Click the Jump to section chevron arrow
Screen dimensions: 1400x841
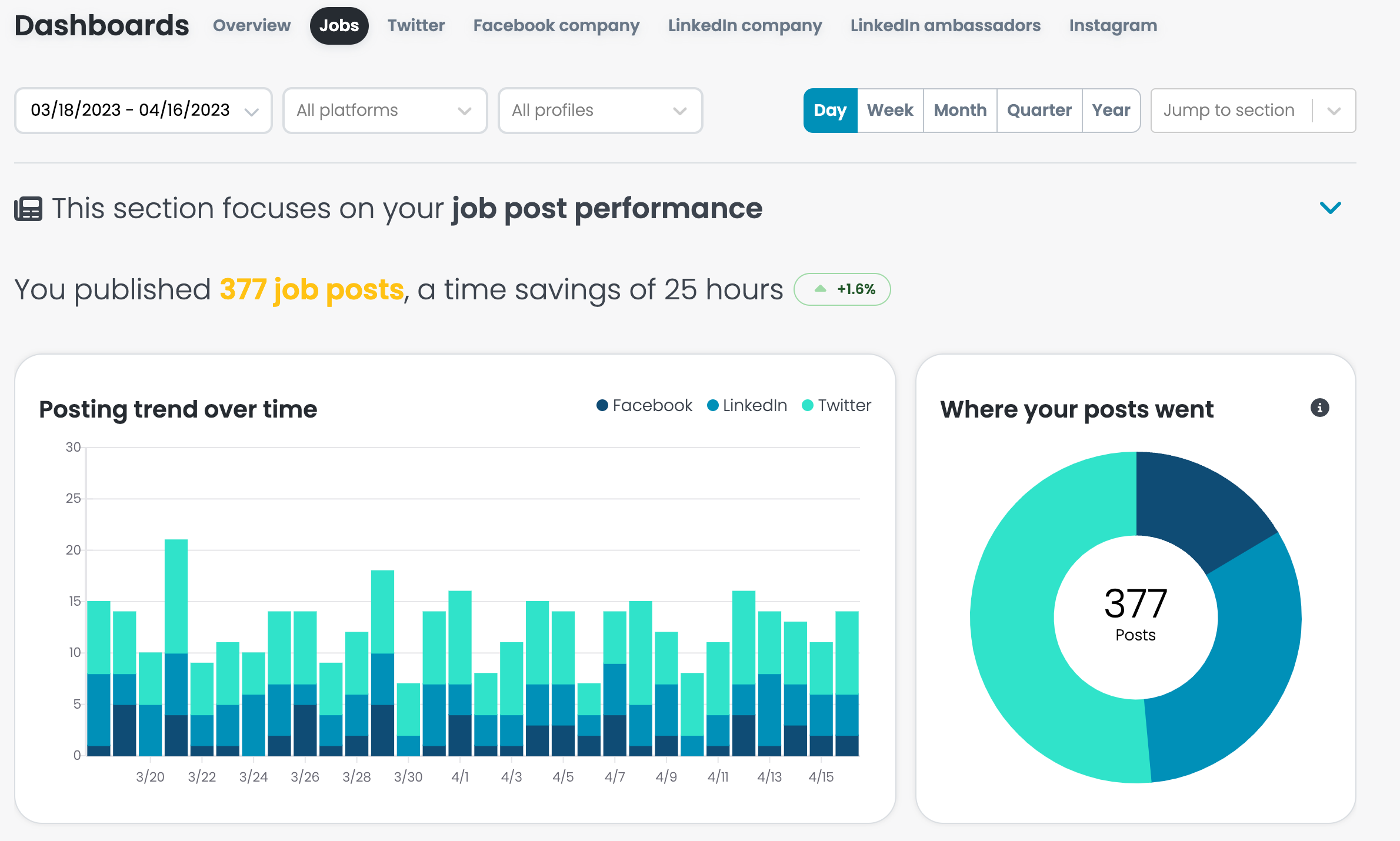(x=1334, y=111)
